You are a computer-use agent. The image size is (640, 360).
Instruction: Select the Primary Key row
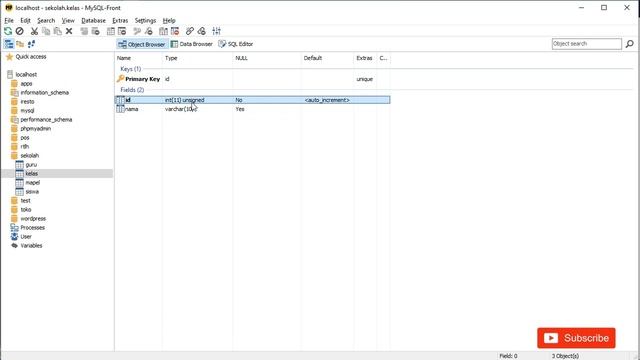(253, 79)
